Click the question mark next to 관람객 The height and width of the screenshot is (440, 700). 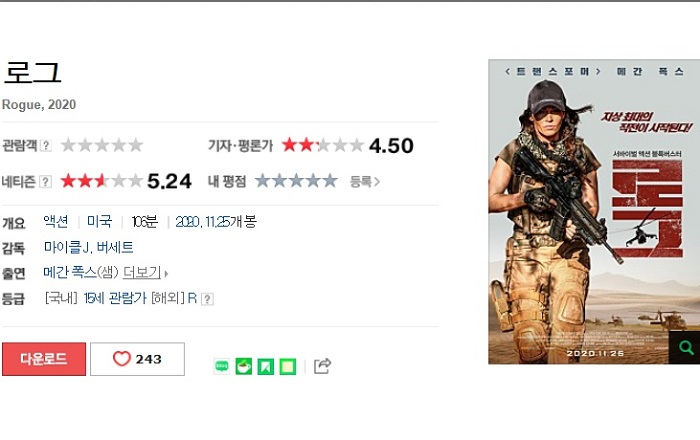[46, 145]
